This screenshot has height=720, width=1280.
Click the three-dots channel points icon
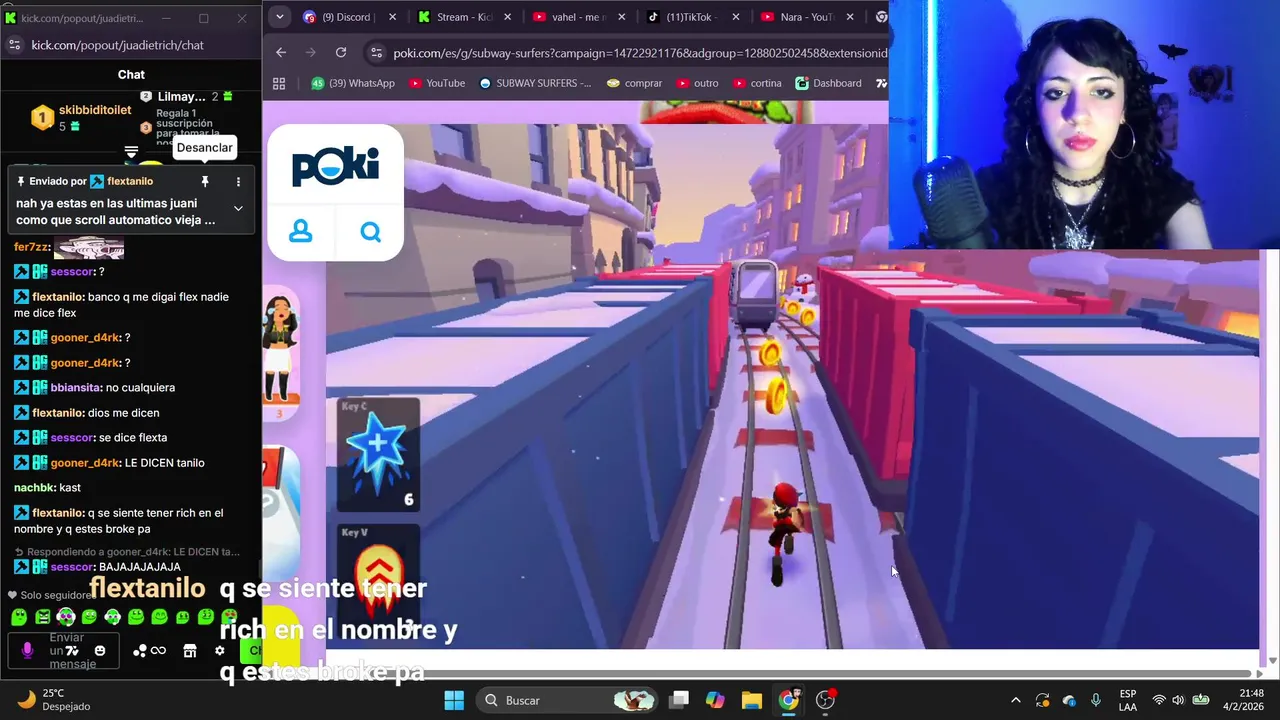click(x=140, y=651)
